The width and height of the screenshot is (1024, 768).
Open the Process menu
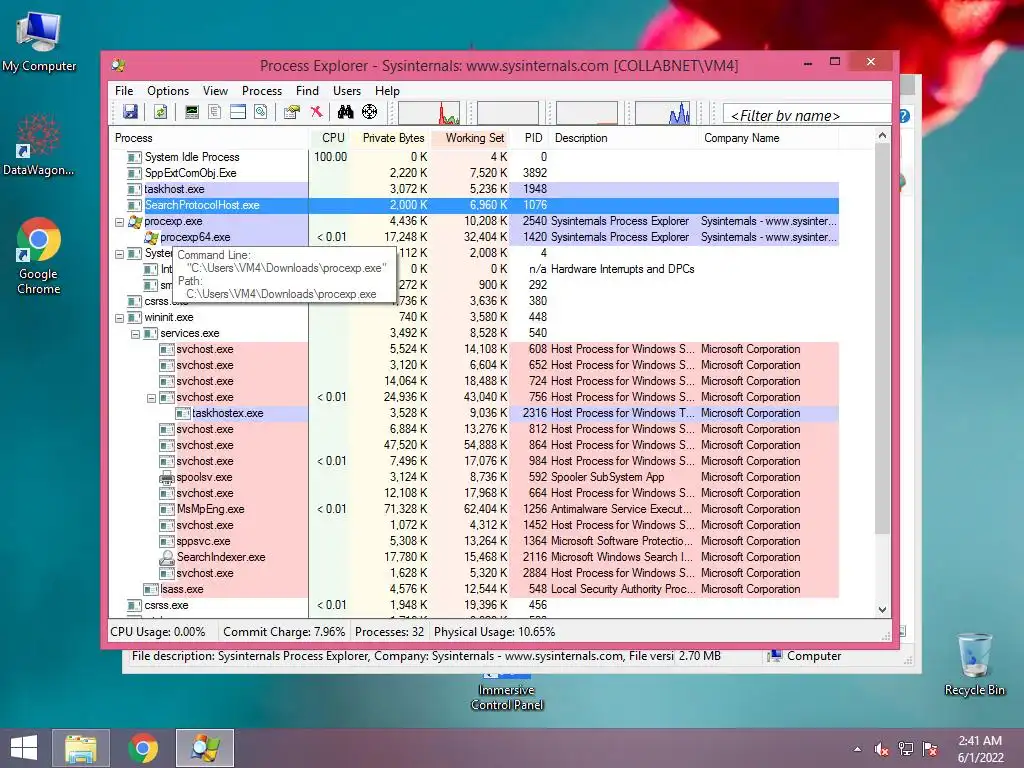[262, 91]
